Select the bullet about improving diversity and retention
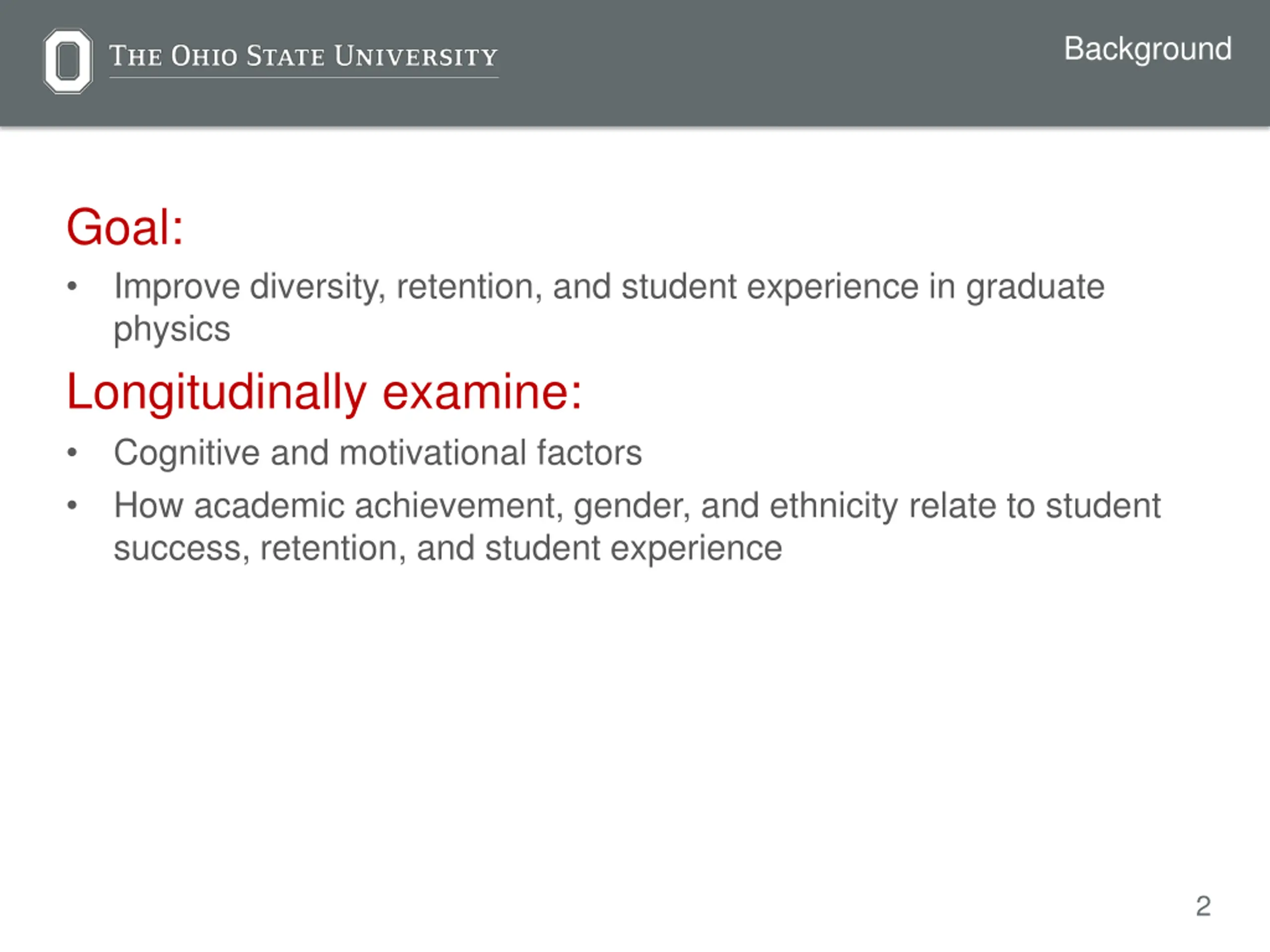 tap(609, 307)
